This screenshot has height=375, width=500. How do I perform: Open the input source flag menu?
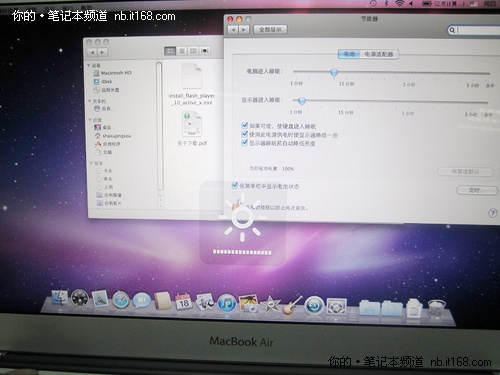(x=474, y=4)
